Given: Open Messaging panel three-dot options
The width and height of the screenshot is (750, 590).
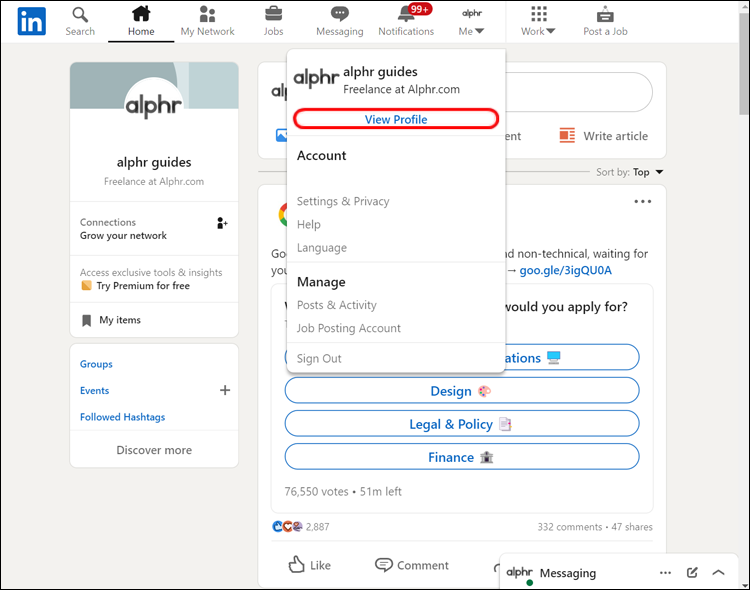Looking at the screenshot, I should coord(665,573).
